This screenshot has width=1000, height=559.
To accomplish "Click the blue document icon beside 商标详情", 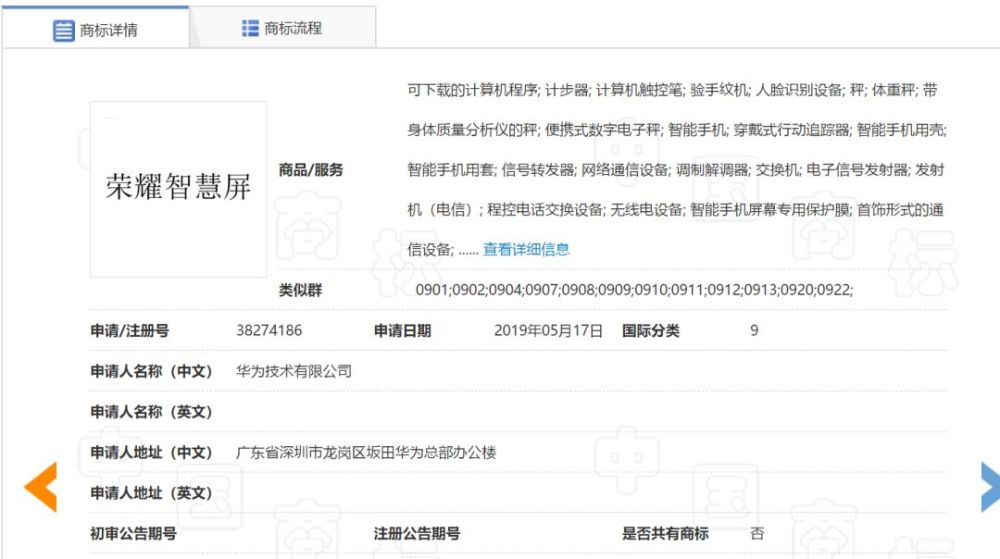I will [63, 30].
